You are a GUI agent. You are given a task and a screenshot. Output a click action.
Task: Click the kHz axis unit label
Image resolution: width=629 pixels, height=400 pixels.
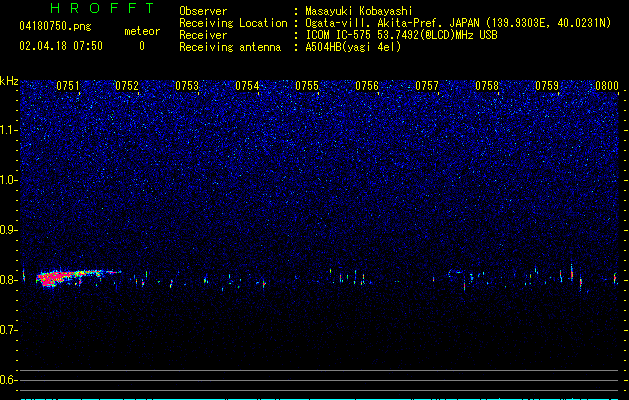click(x=9, y=81)
